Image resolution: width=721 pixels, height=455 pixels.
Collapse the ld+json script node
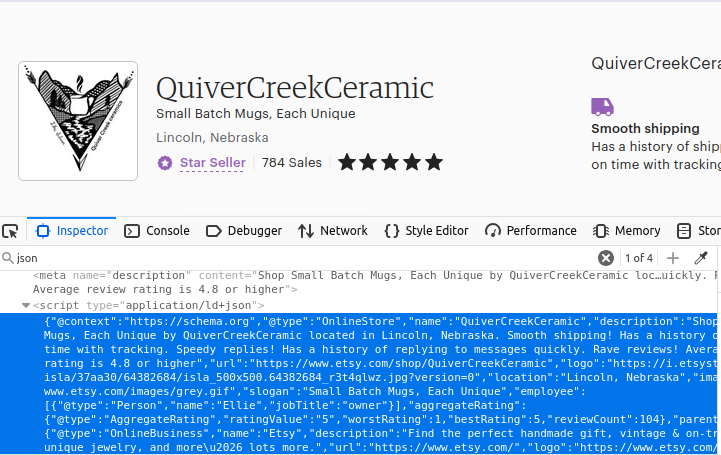tap(26, 305)
